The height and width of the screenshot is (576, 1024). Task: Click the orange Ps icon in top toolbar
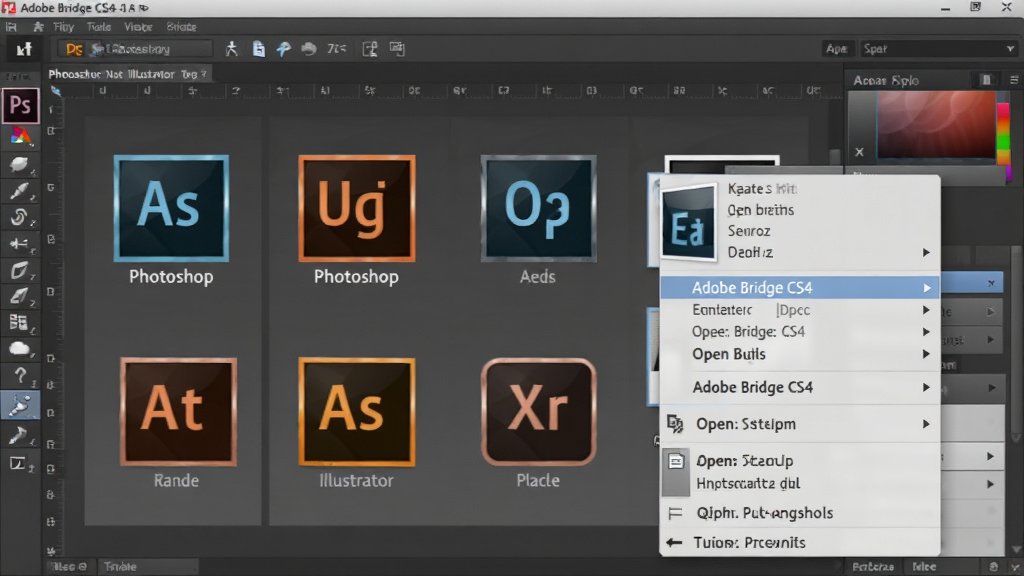pos(74,49)
